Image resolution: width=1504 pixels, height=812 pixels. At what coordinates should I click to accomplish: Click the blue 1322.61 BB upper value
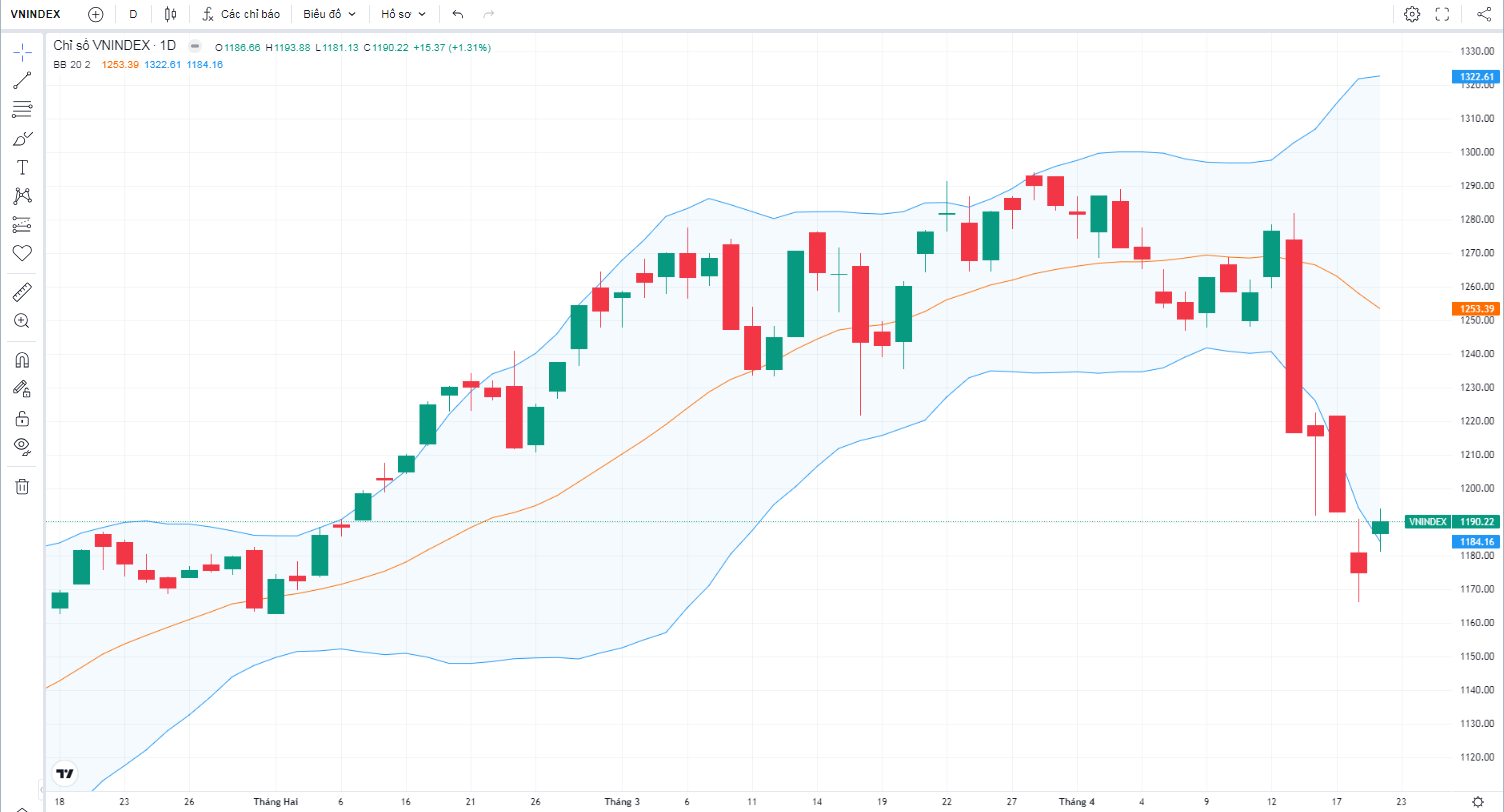[x=162, y=64]
